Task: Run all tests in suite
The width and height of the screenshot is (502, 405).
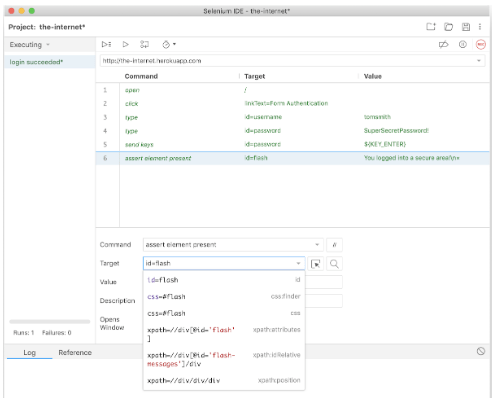Action: click(x=106, y=44)
